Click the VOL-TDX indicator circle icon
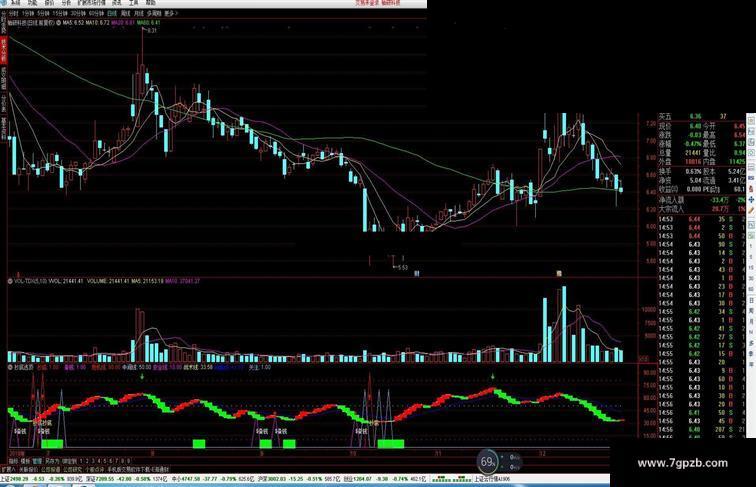The height and width of the screenshot is (487, 756). [10, 281]
